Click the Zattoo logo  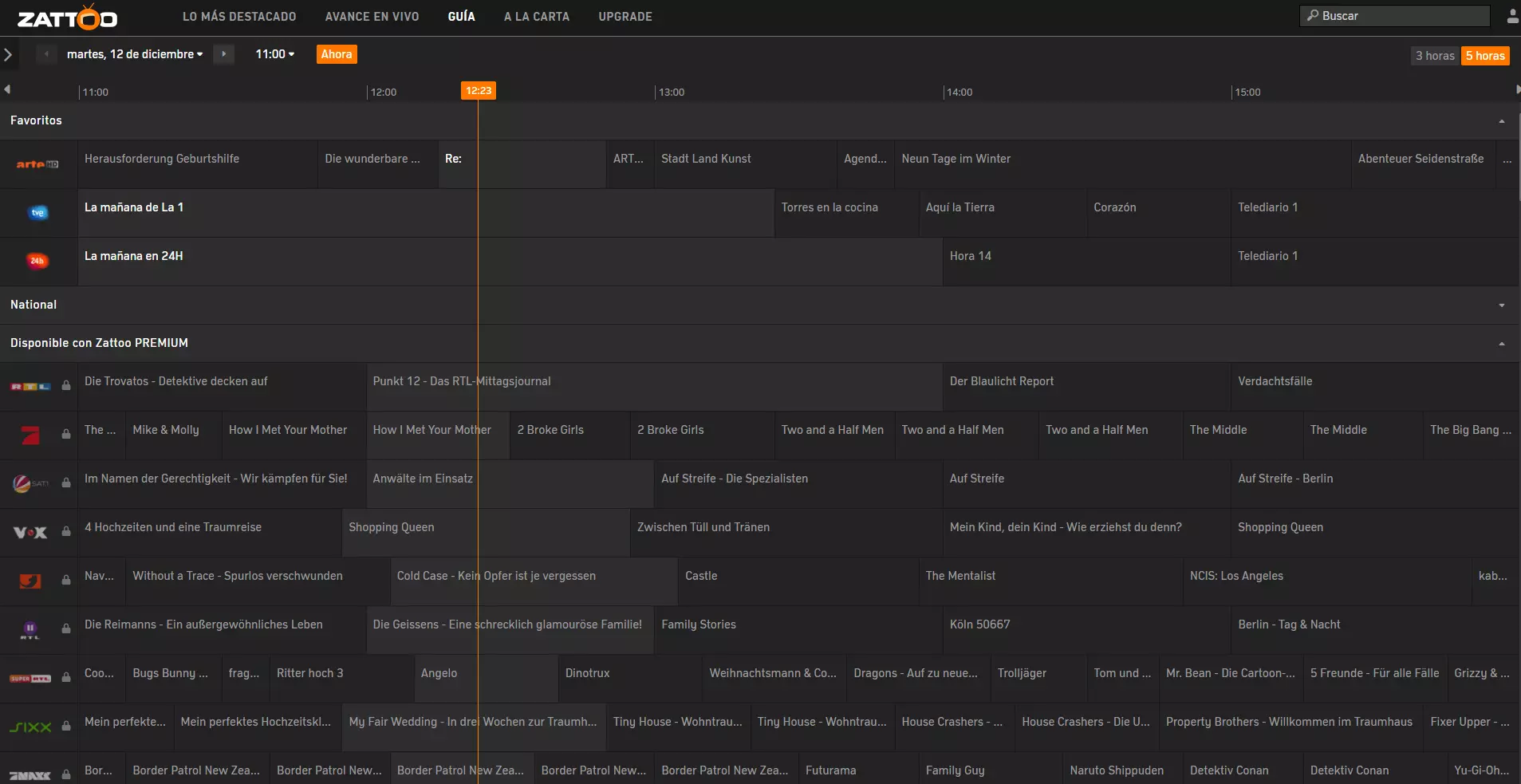(67, 17)
